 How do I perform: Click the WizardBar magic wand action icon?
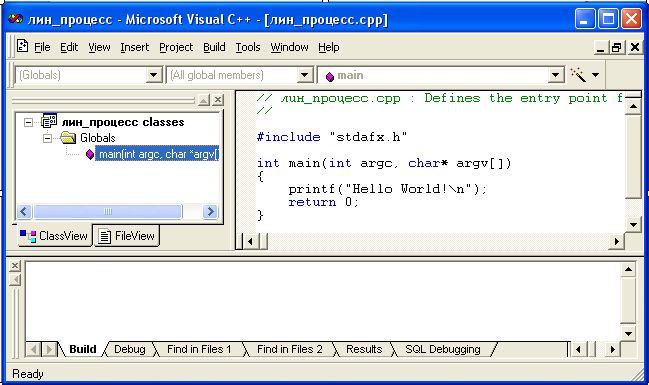(578, 75)
